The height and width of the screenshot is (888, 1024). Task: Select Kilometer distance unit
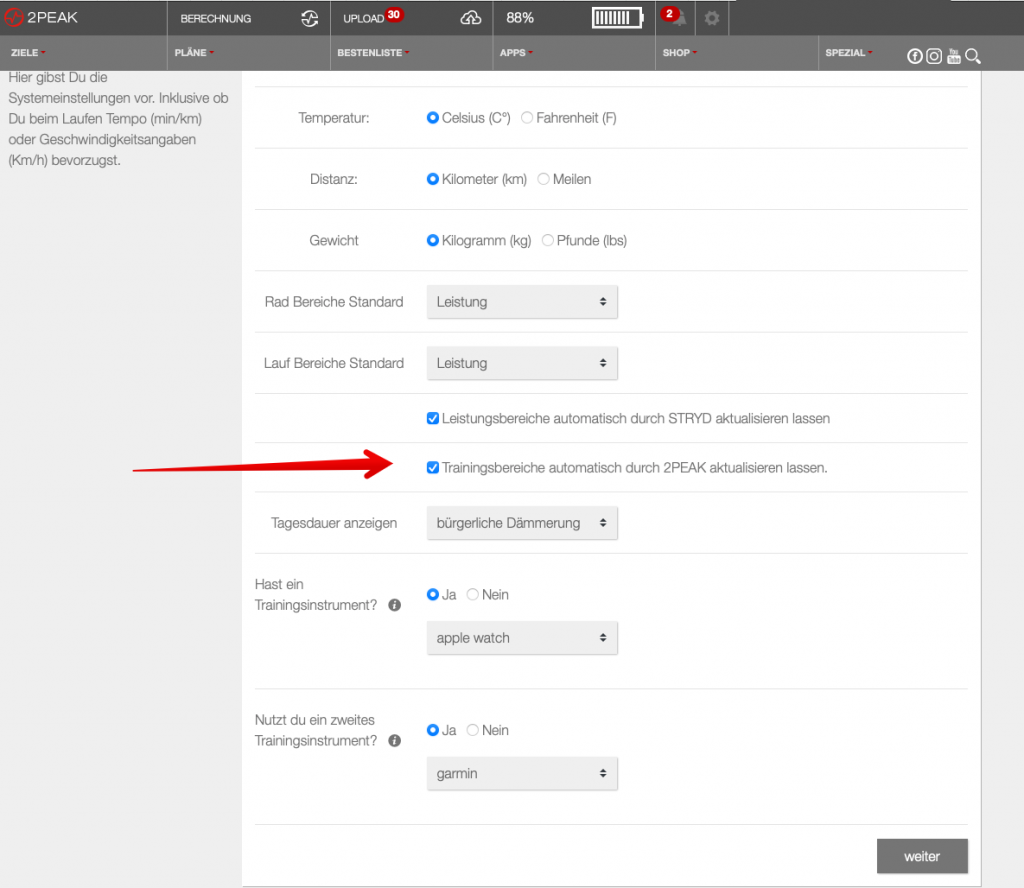(x=432, y=179)
